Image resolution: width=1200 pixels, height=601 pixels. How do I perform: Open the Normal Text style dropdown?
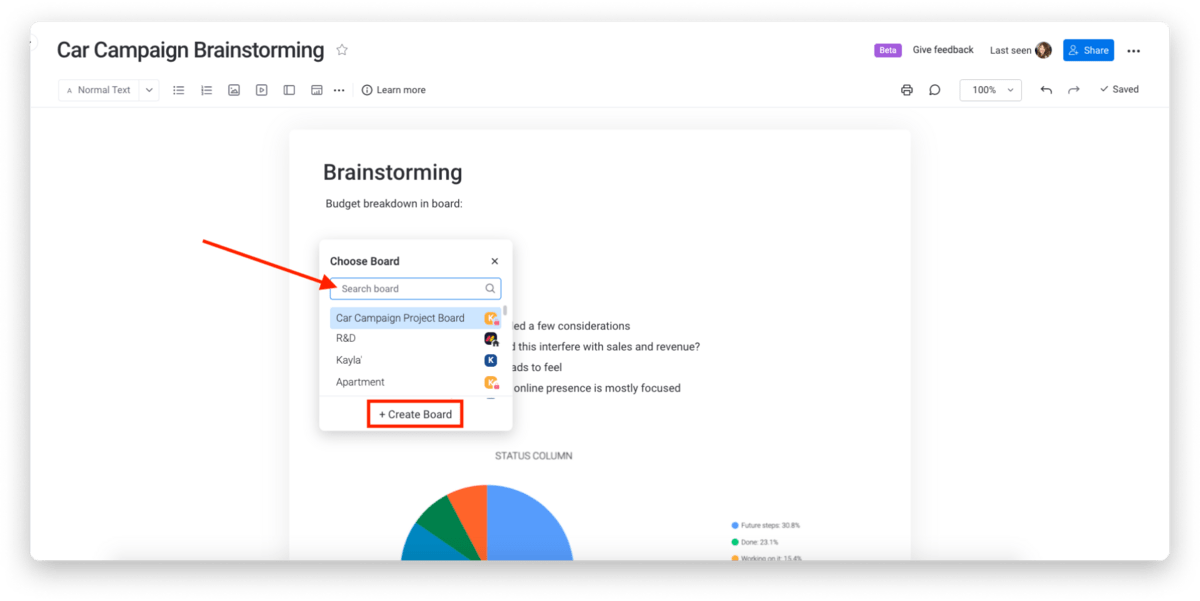pos(108,90)
